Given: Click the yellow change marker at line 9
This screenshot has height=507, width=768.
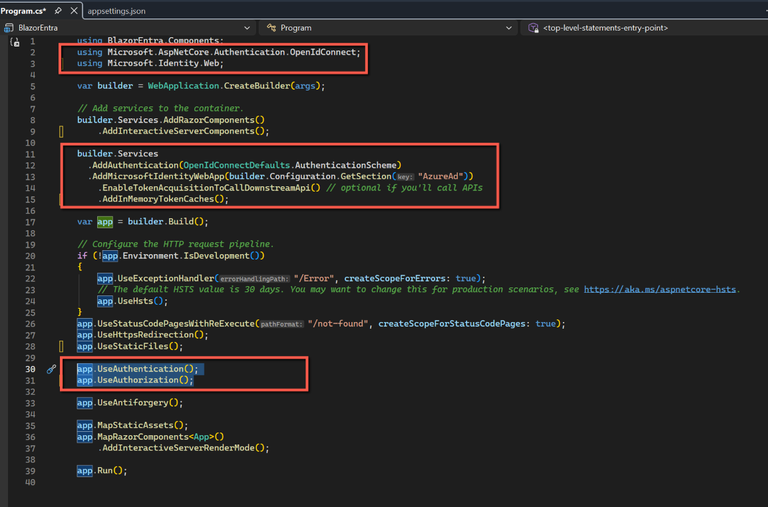Looking at the screenshot, I should (x=62, y=130).
